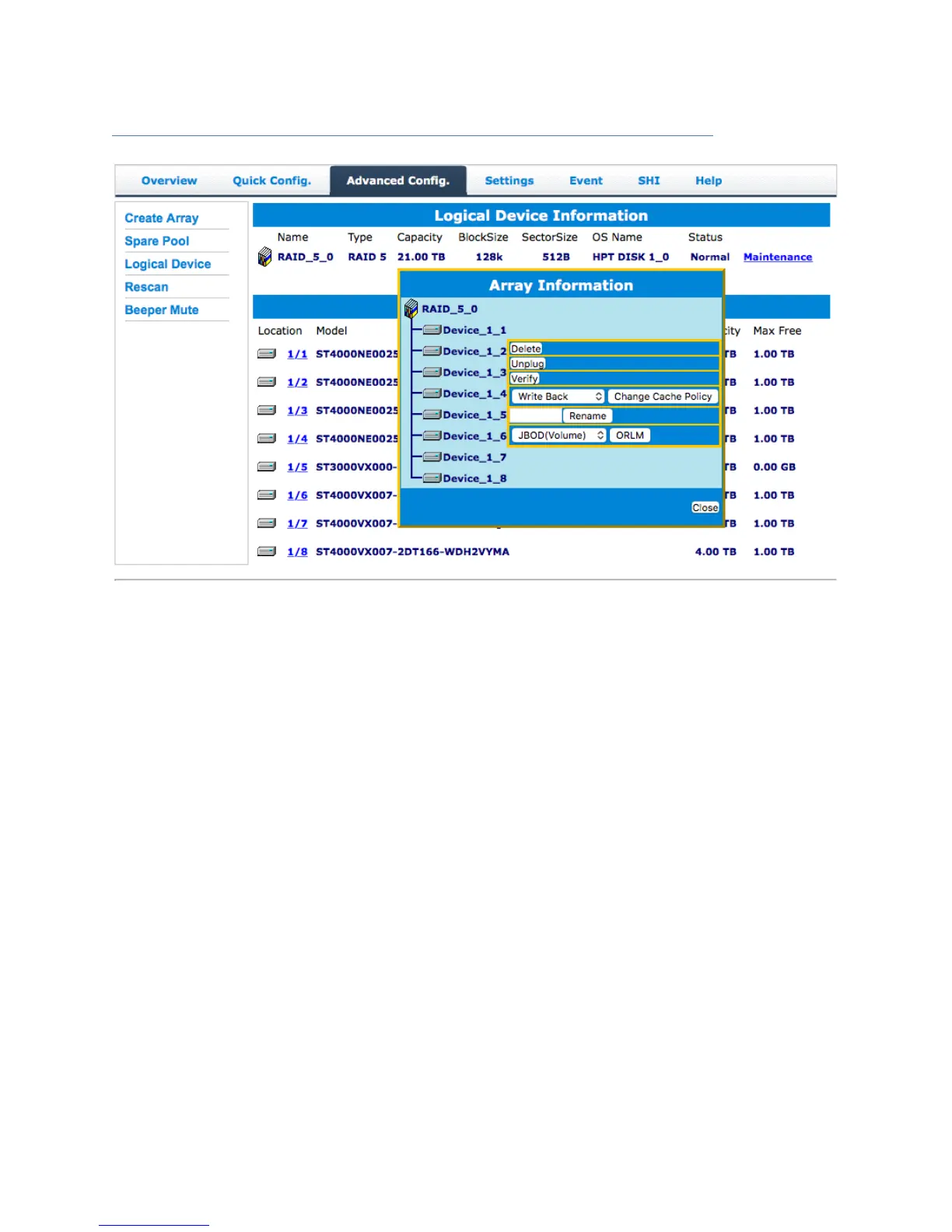
Task: Click the Device_1_3 disk icon
Action: [432, 373]
